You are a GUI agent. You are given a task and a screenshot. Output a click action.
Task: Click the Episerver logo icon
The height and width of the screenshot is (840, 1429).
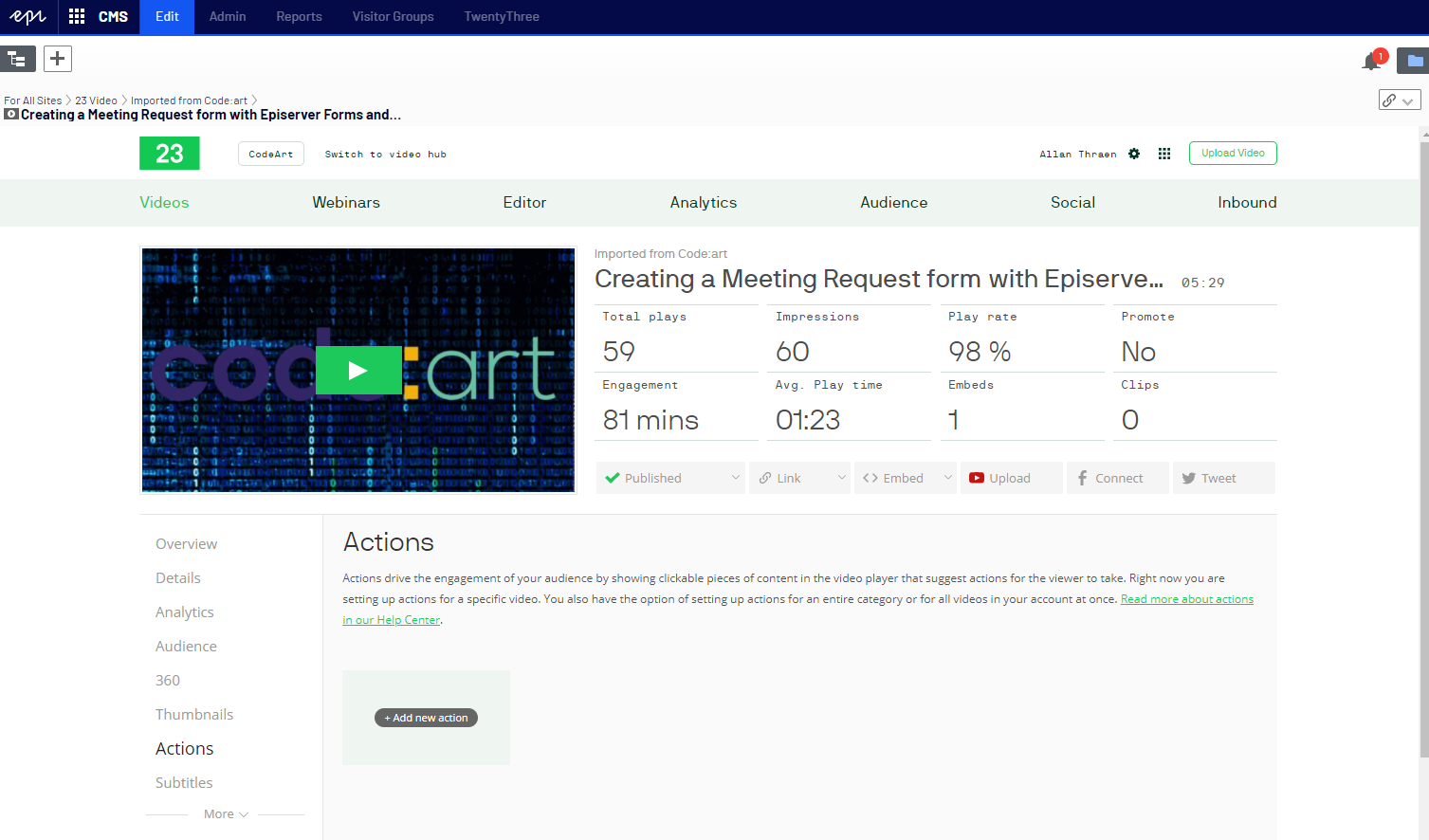[x=28, y=17]
